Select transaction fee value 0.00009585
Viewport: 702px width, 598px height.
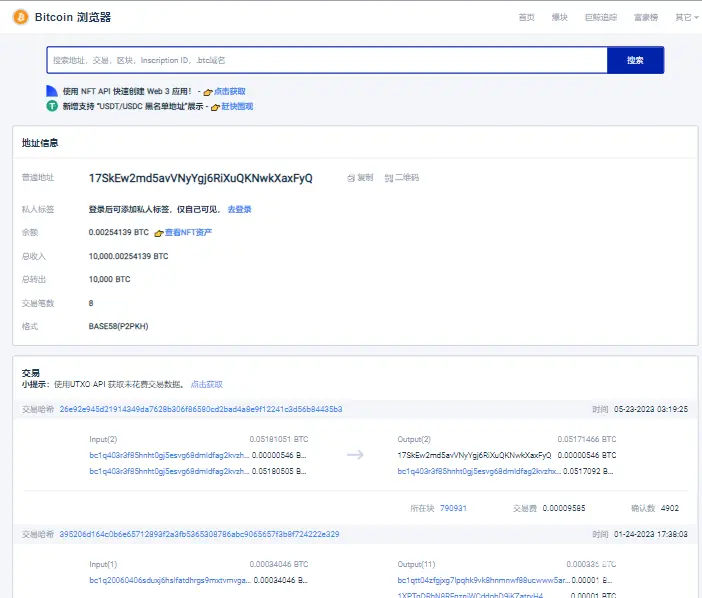[564, 508]
